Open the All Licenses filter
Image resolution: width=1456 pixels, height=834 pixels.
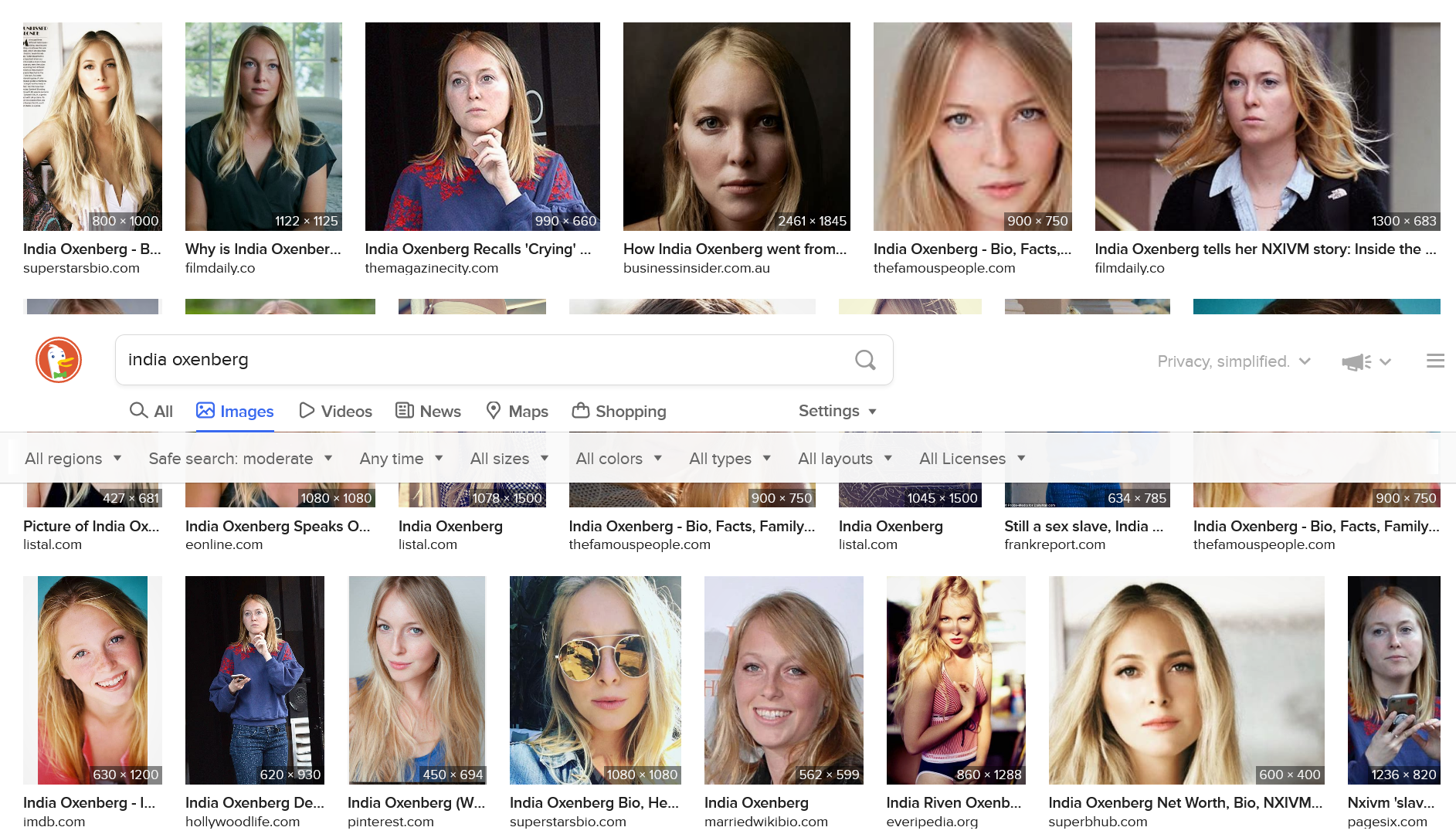click(x=972, y=459)
